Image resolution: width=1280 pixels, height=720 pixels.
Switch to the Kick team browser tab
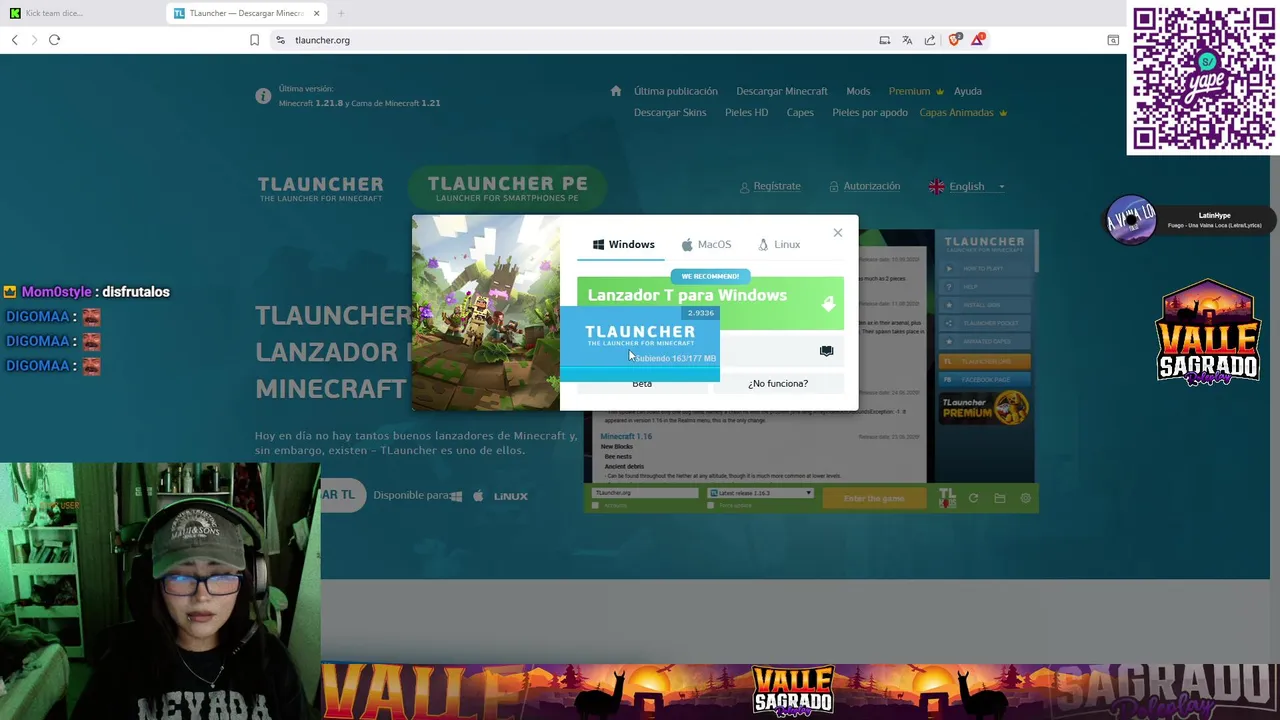tap(84, 13)
